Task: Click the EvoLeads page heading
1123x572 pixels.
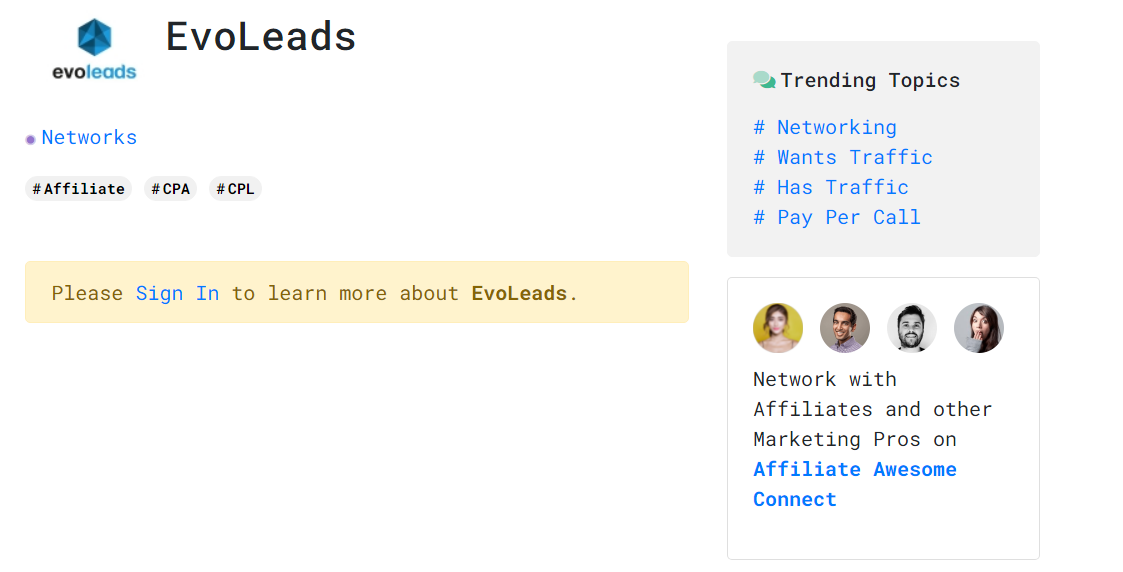Action: click(x=261, y=37)
